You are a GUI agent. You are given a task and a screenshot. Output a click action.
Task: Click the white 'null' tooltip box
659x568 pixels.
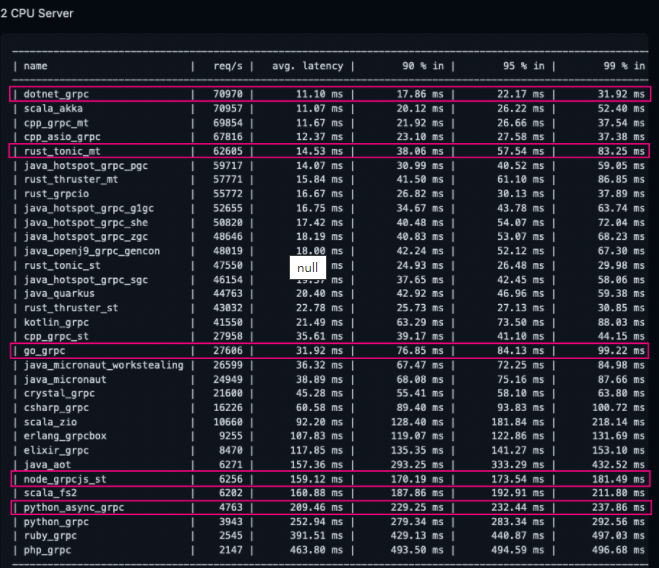point(307,267)
